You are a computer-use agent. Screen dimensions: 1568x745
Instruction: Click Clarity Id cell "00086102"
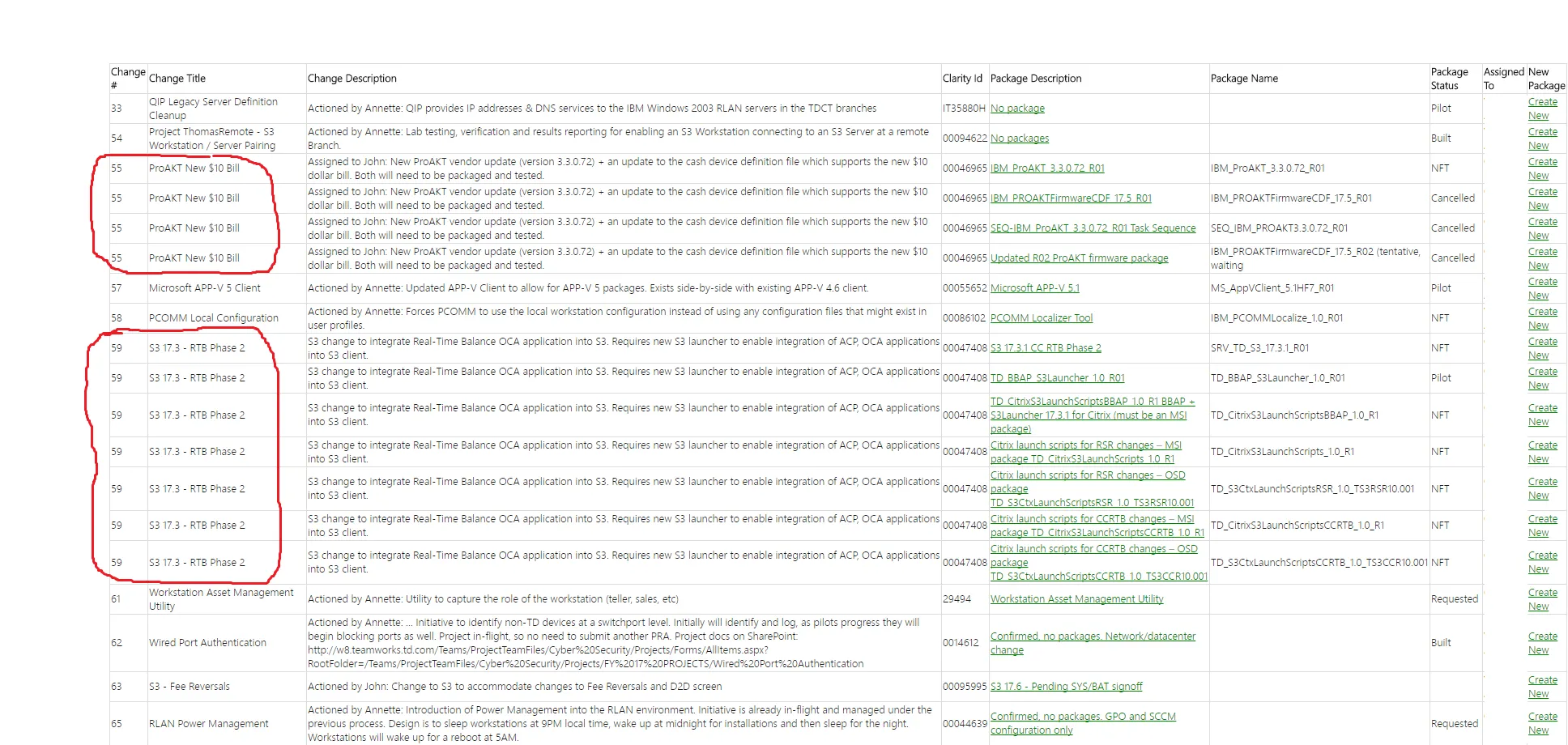[x=965, y=318]
